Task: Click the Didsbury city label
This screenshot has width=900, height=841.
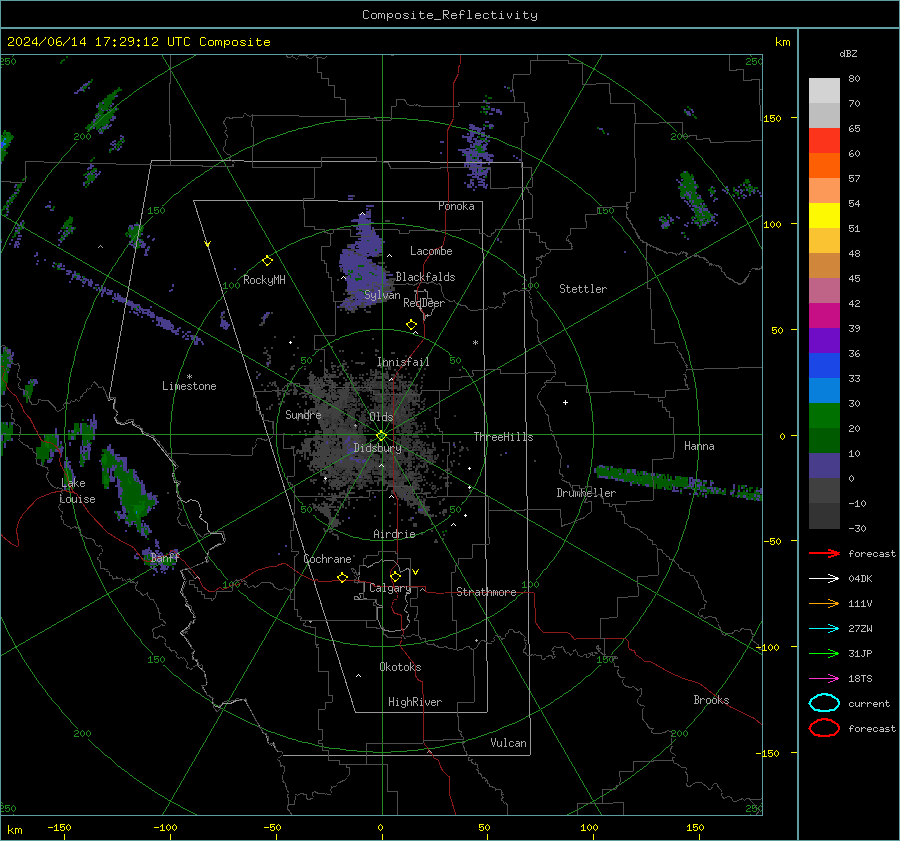Action: pyautogui.click(x=377, y=448)
